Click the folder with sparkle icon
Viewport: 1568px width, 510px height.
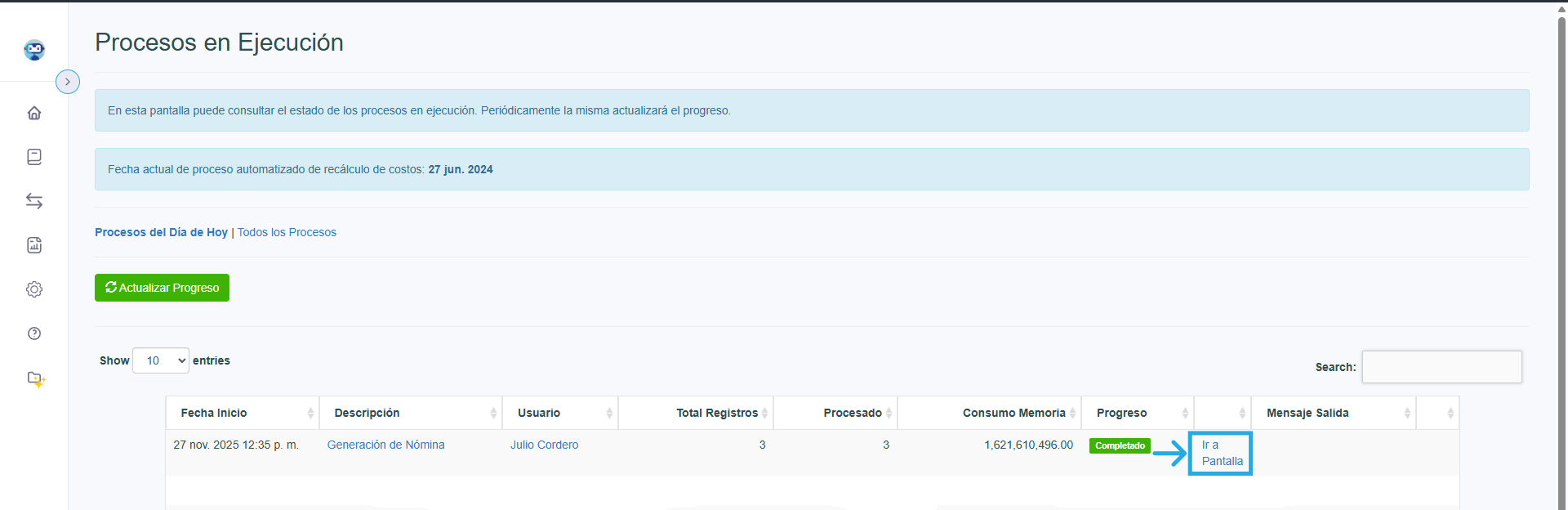tap(36, 378)
